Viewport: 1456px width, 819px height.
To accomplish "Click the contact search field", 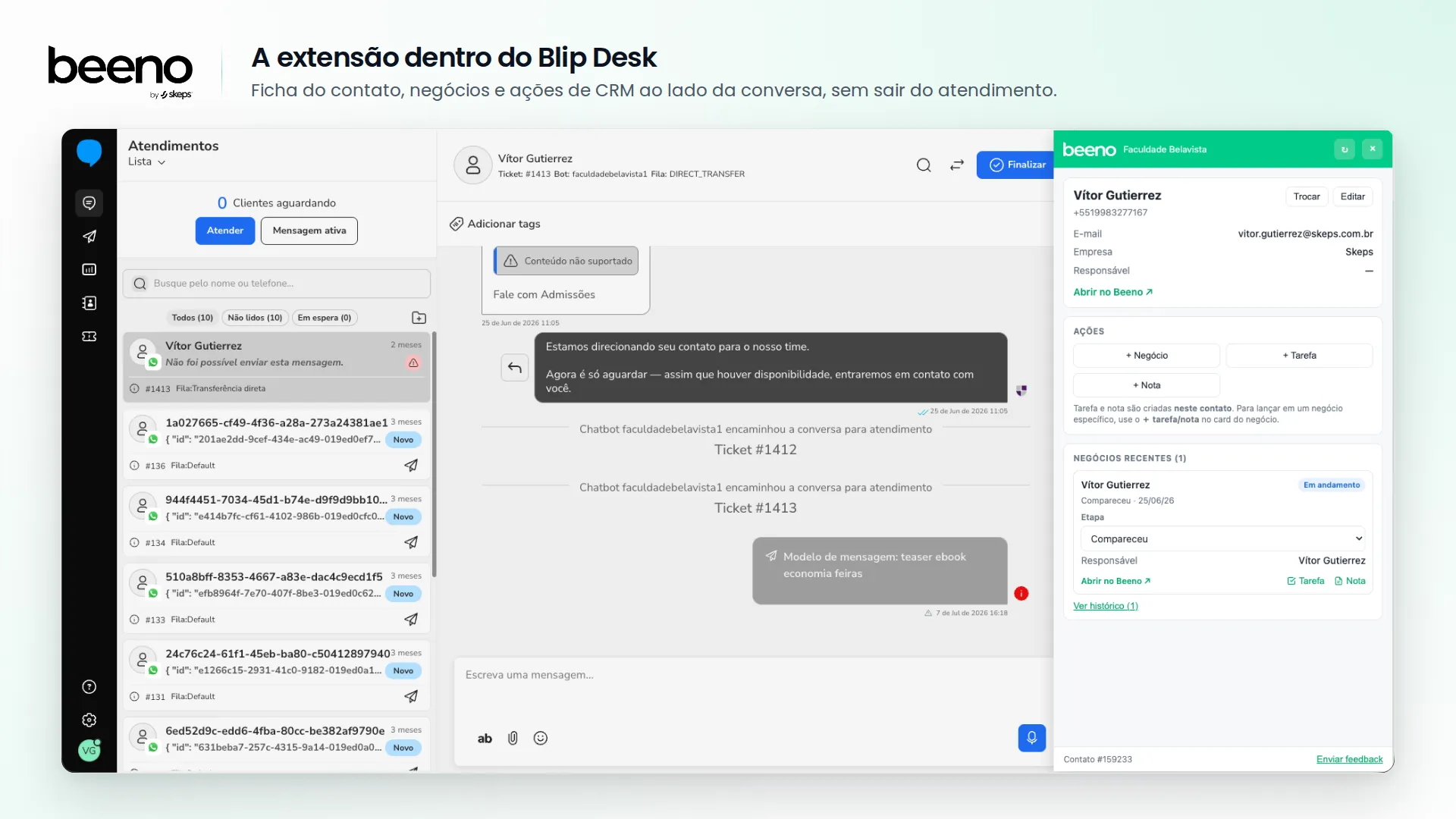I will tap(277, 284).
